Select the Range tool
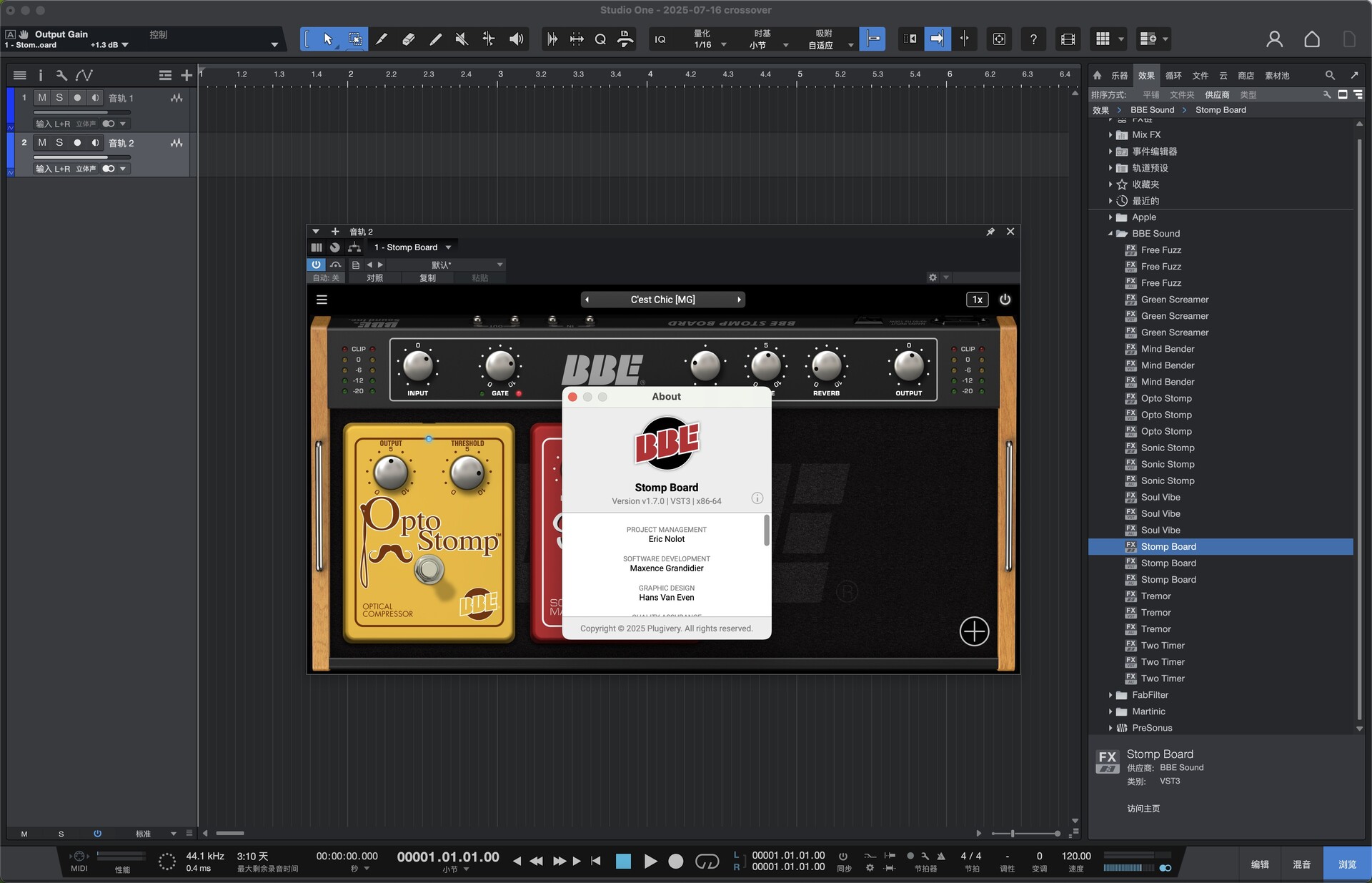The image size is (1372, 883). [354, 39]
